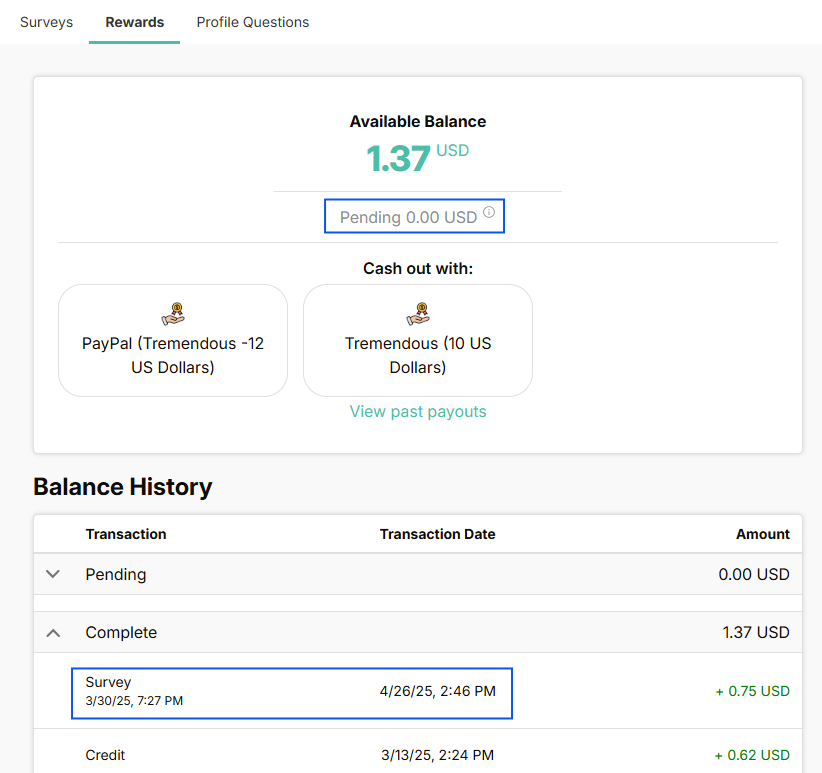Click the hand-coin icon above PayPal option
The width and height of the screenshot is (822, 773).
pos(173,314)
